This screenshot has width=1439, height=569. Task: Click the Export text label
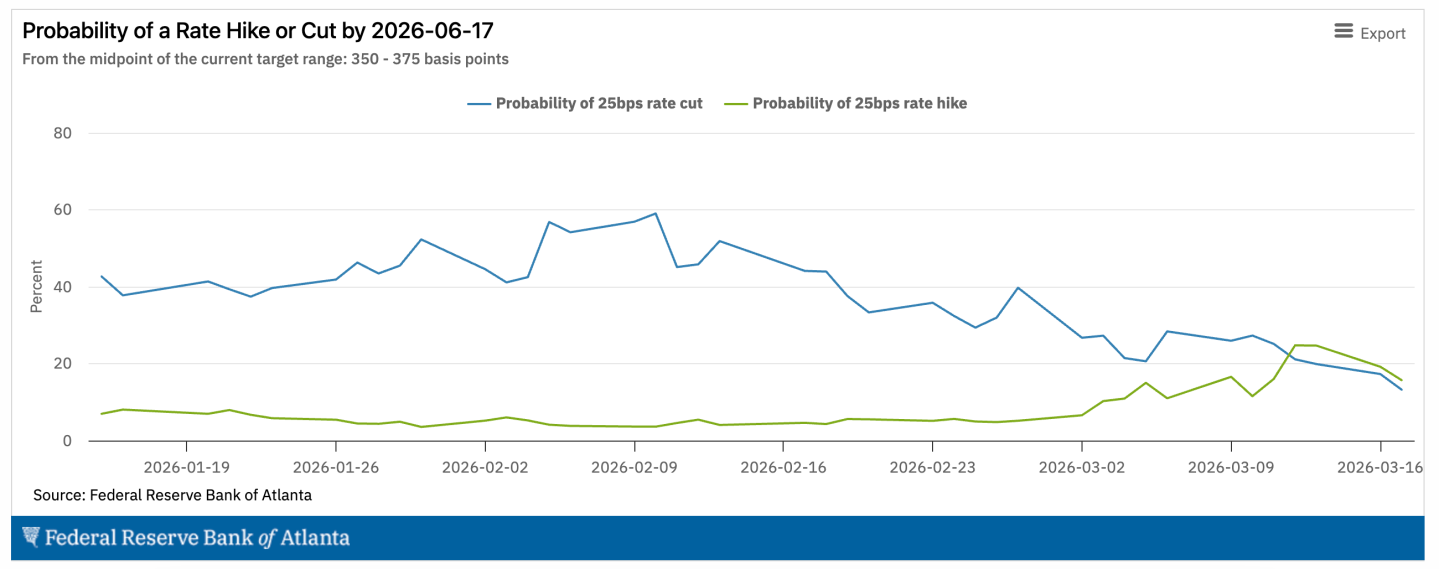coord(1383,33)
